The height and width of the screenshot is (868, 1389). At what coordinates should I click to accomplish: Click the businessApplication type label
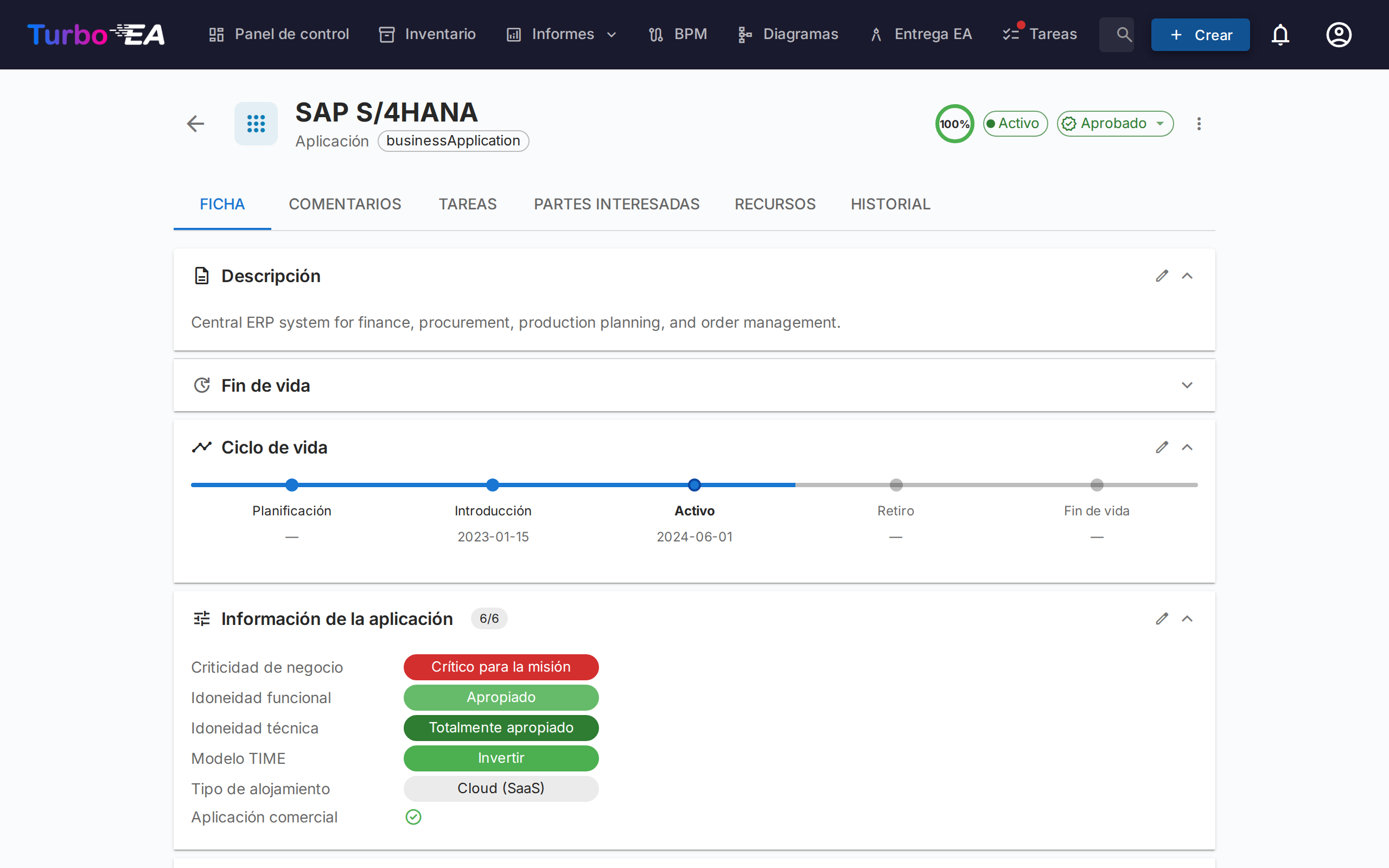[x=453, y=141]
